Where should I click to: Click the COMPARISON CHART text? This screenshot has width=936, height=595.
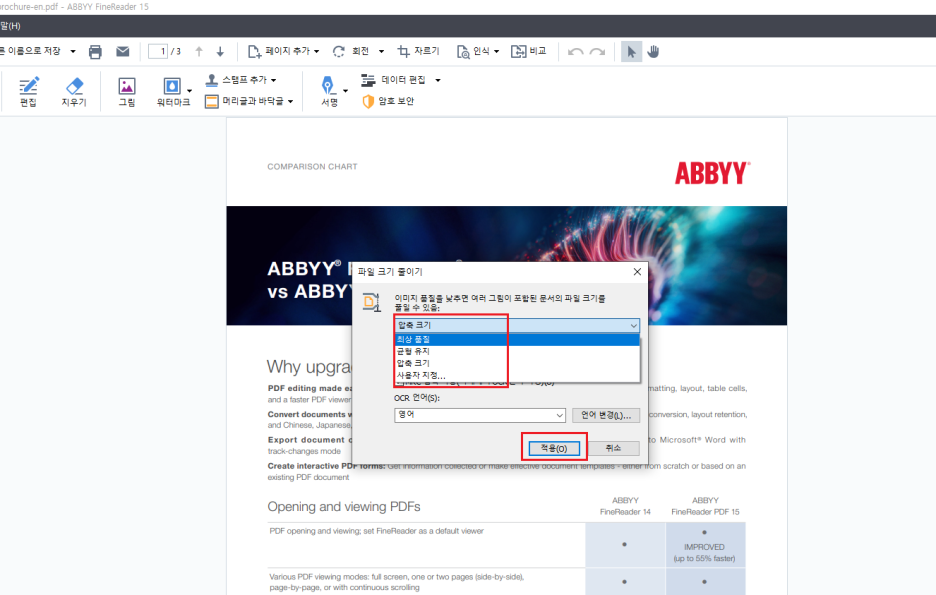(312, 167)
